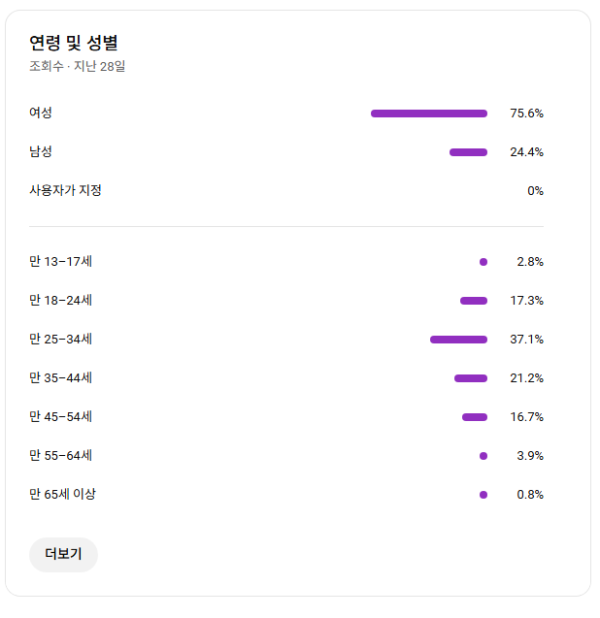This screenshot has height=618, width=600.
Task: Click the 조회수 · 지난 28일 subtitle
Action: click(x=77, y=67)
